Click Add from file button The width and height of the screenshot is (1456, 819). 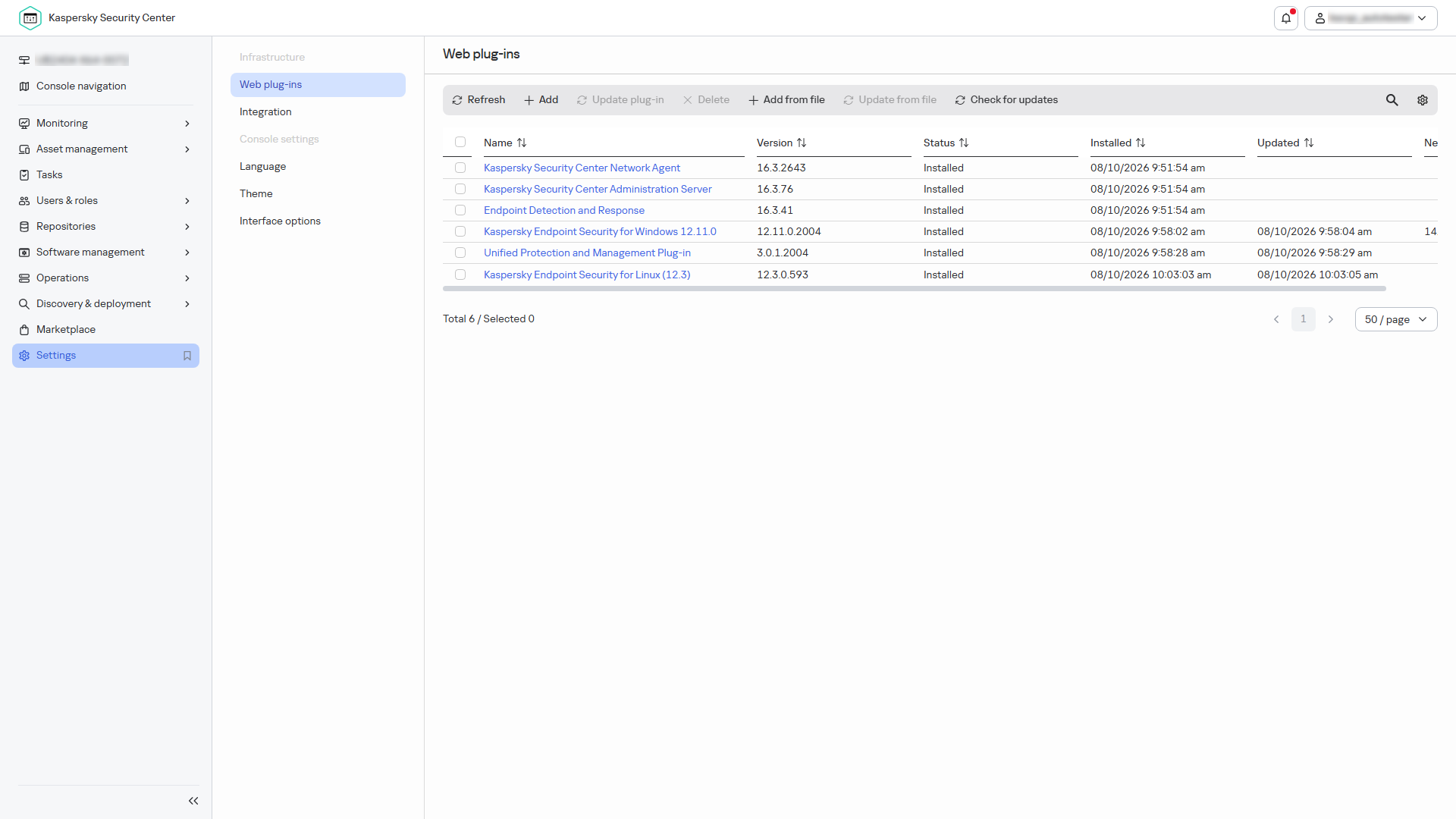tap(786, 100)
